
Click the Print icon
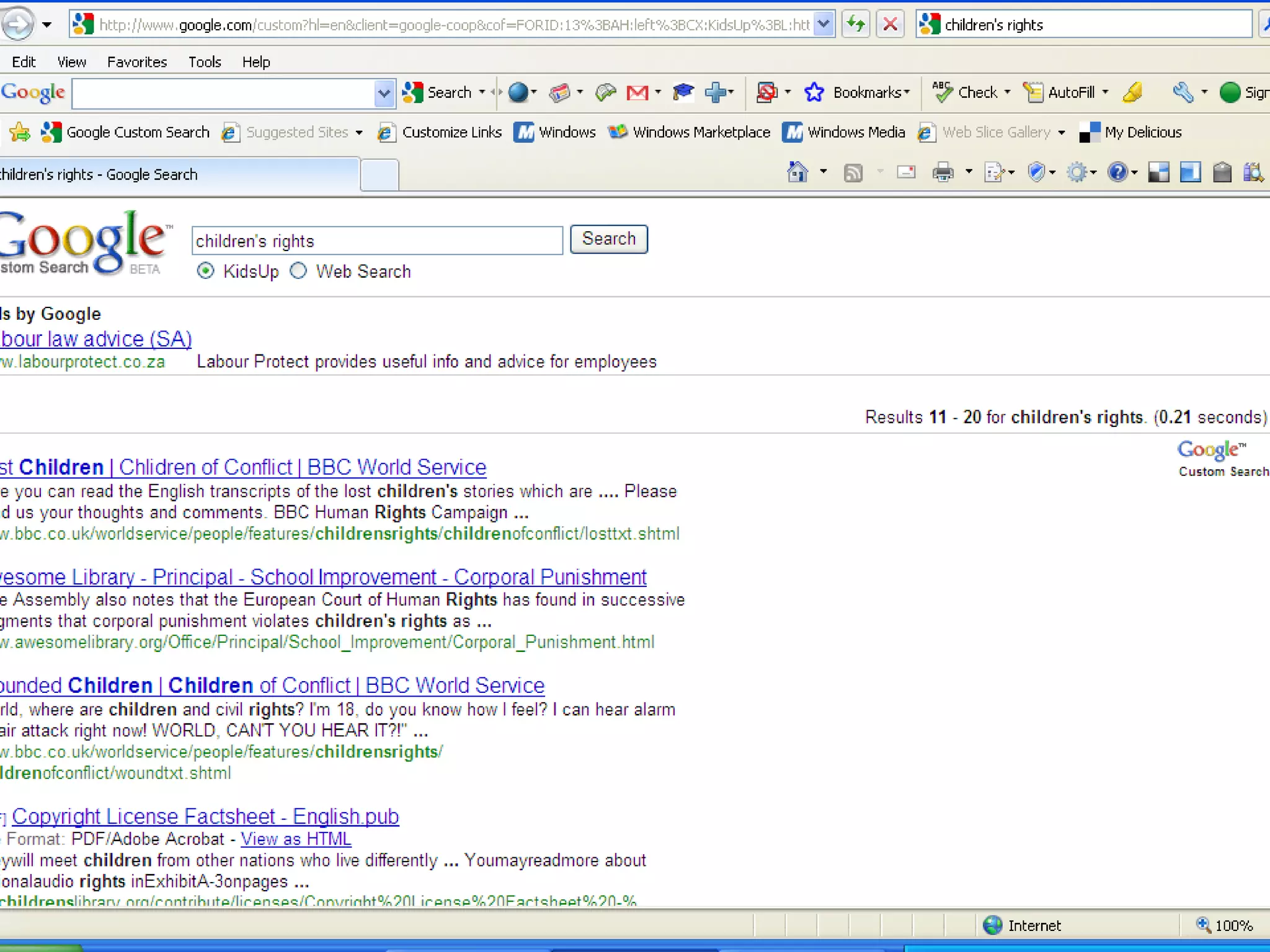pyautogui.click(x=943, y=172)
